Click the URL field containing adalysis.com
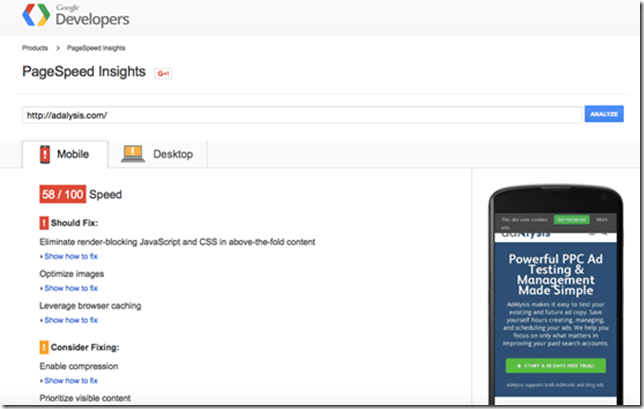This screenshot has width=644, height=409. (302, 115)
